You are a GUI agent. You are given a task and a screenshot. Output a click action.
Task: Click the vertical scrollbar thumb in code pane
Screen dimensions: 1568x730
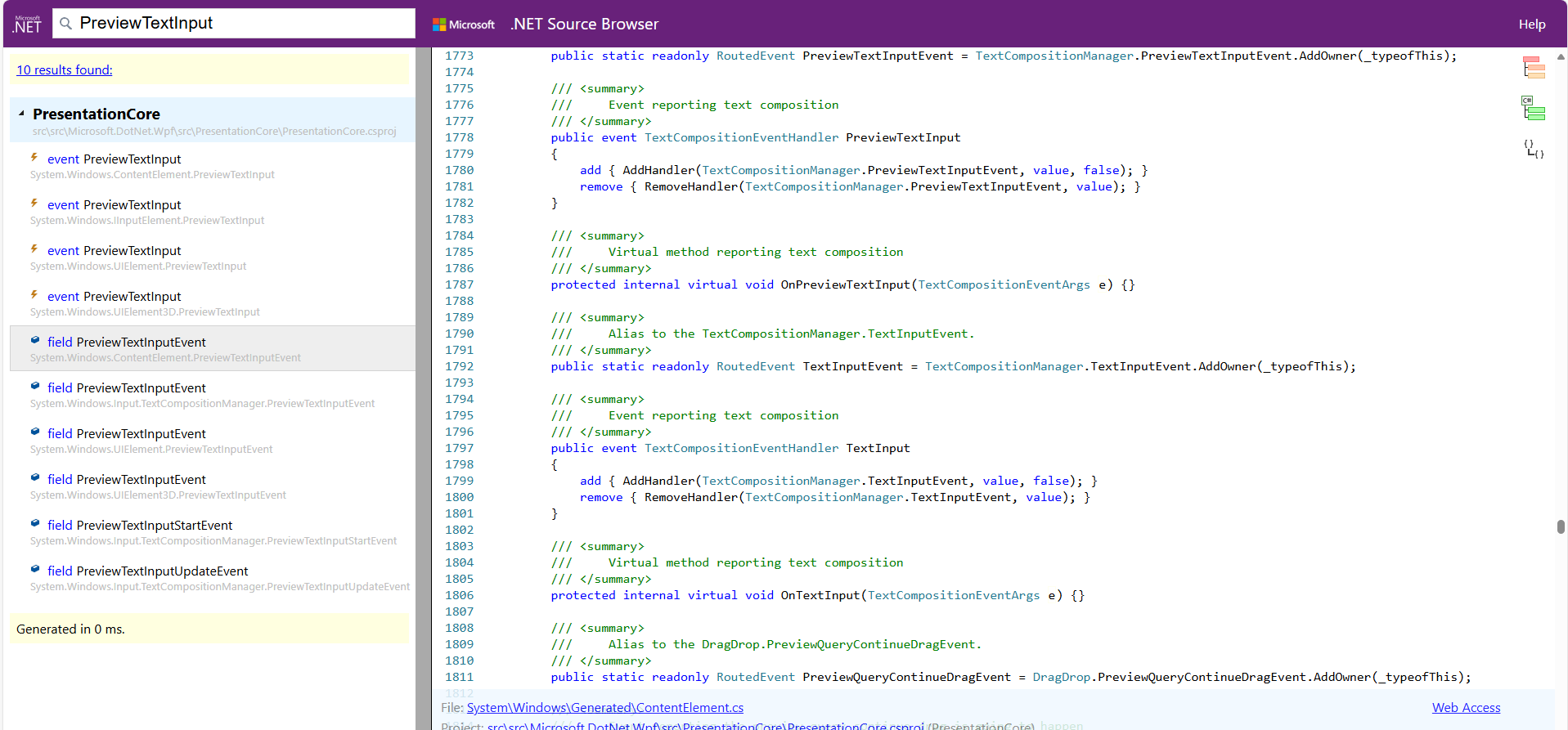tap(1561, 527)
